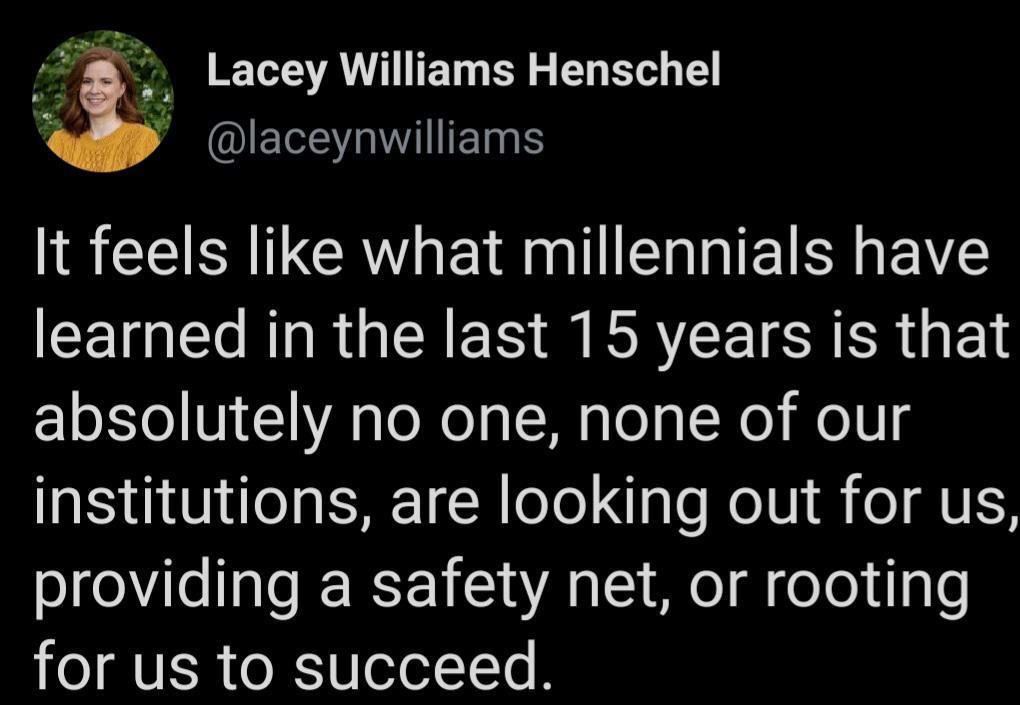Screen dimensions: 1020x705
Task: Open the @laceynwilliams handle link
Action: point(375,138)
